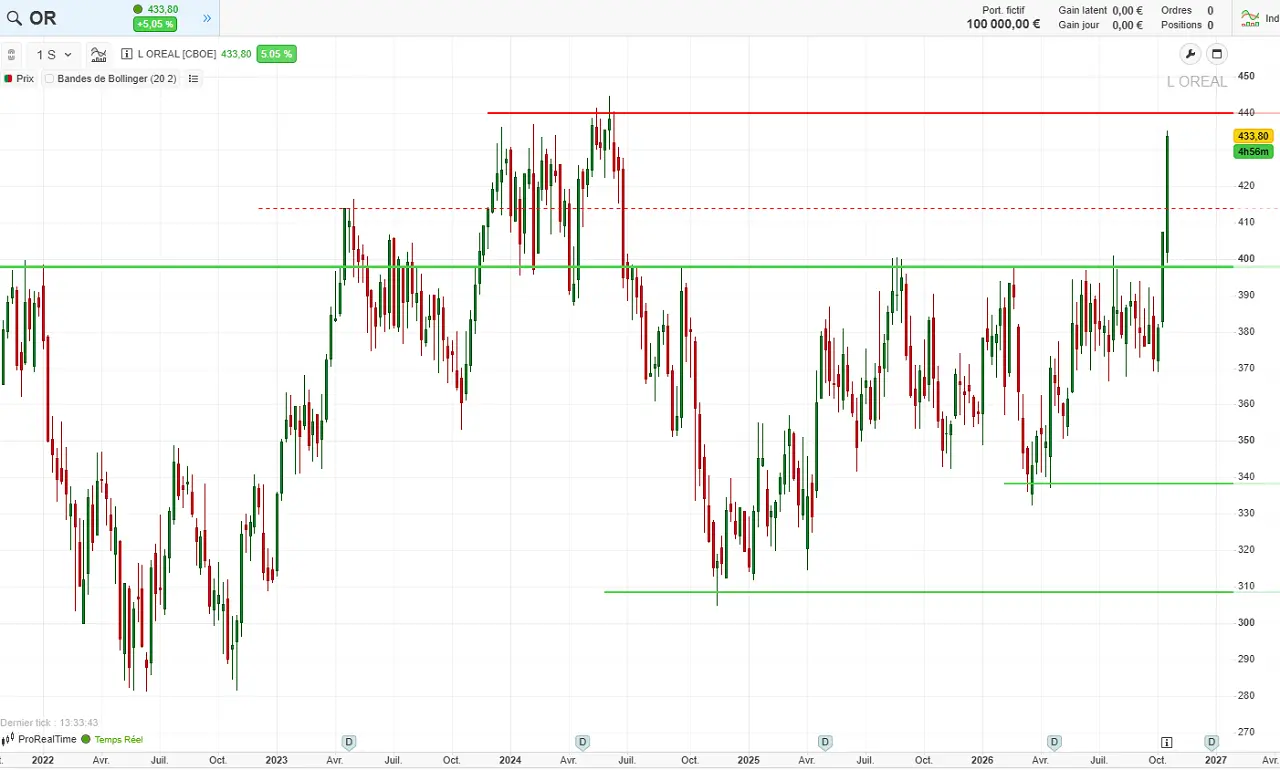Click the 400 label on the price axis
1280x770 pixels.
tap(1246, 258)
